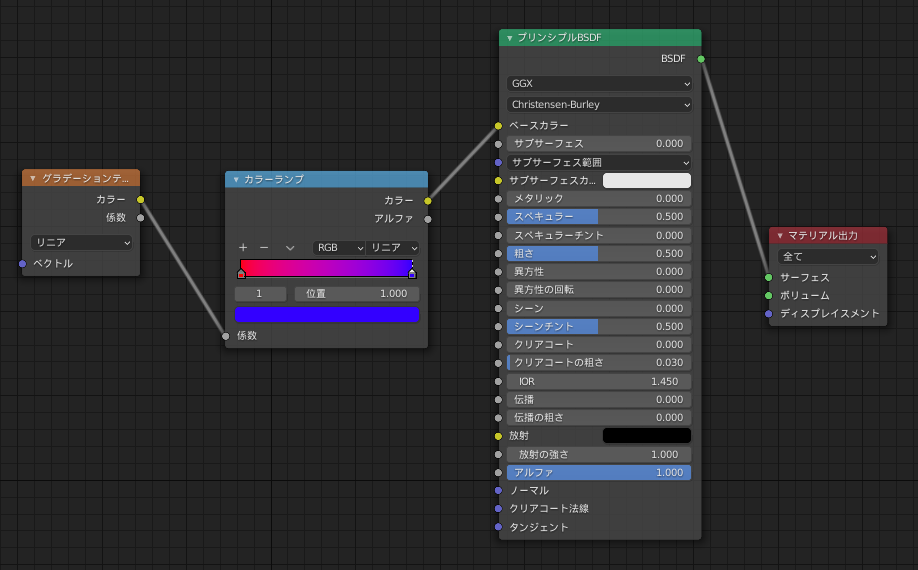The height and width of the screenshot is (570, 918).
Task: Click the 放射 emission input socket
Action: pyautogui.click(x=498, y=436)
